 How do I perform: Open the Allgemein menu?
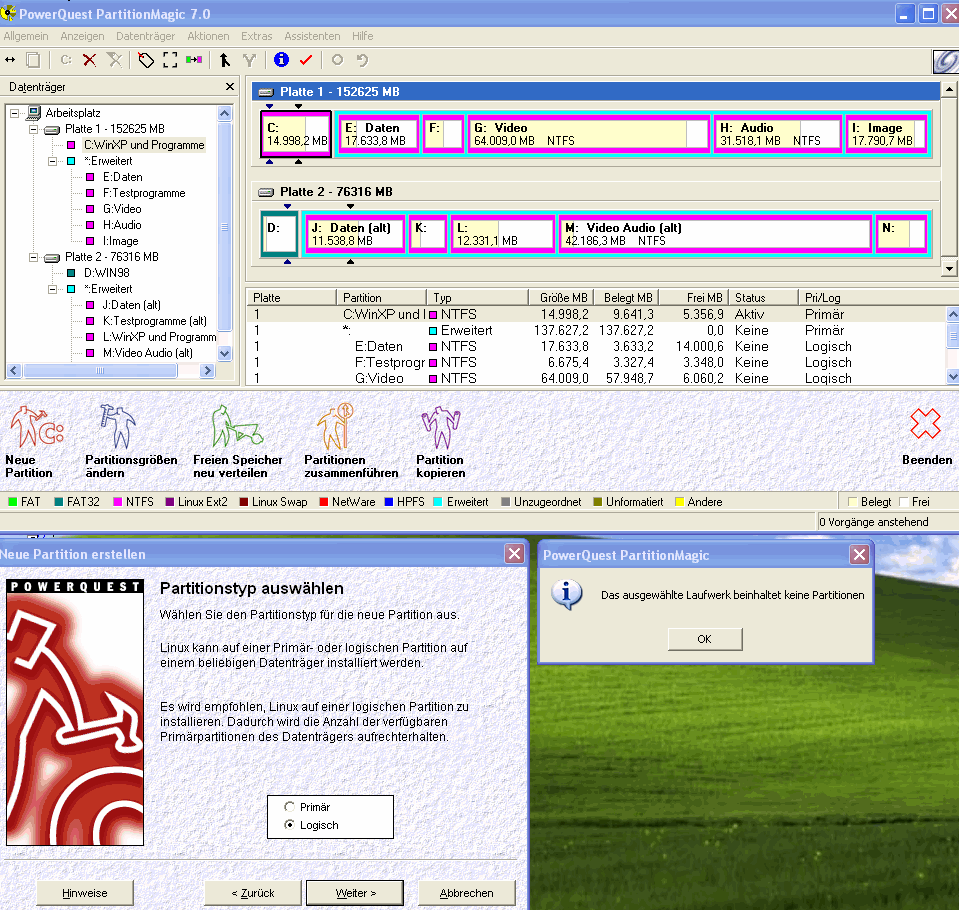pos(26,36)
